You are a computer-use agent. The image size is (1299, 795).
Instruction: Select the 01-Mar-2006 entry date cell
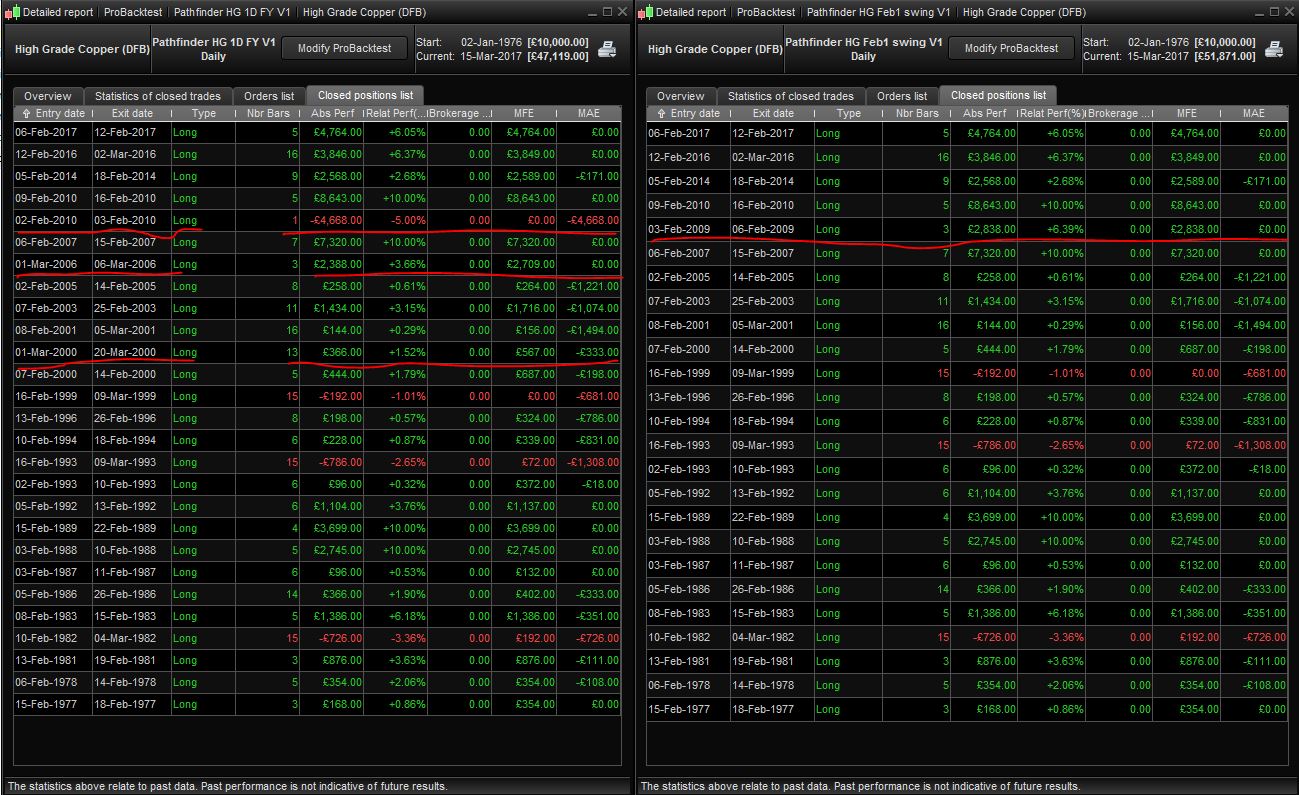pos(53,264)
